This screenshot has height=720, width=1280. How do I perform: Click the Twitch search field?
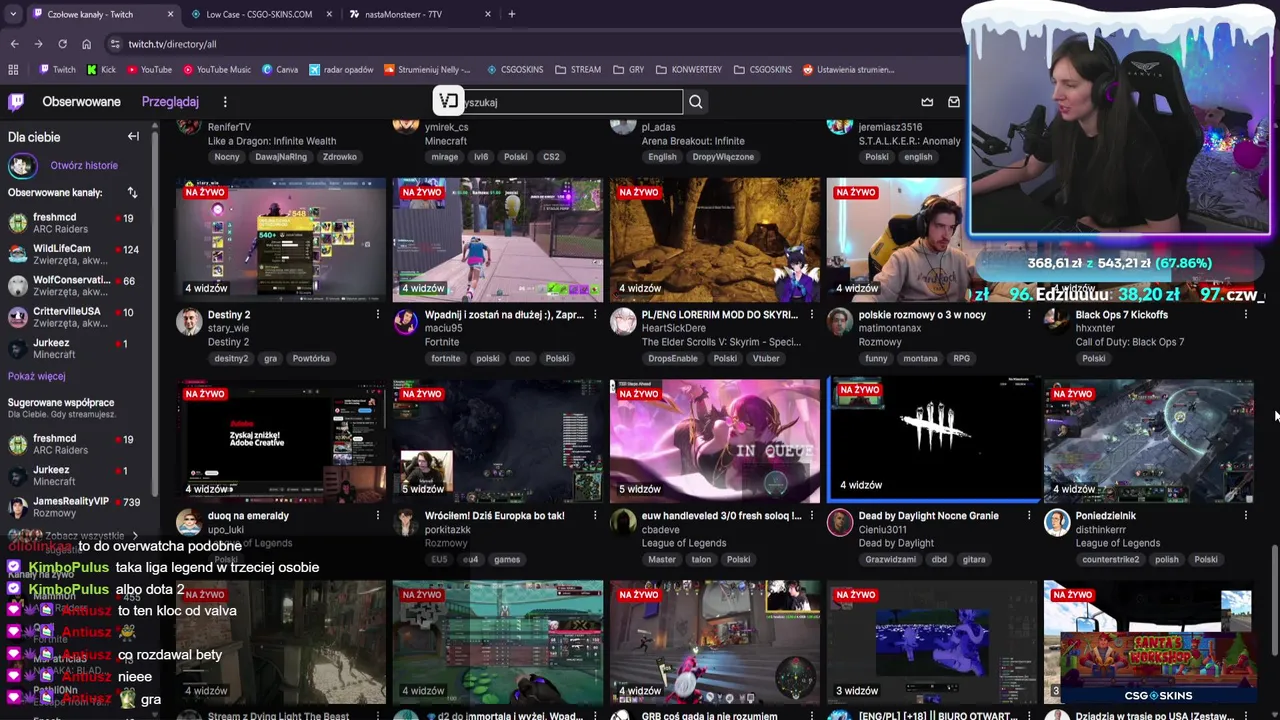[x=570, y=102]
